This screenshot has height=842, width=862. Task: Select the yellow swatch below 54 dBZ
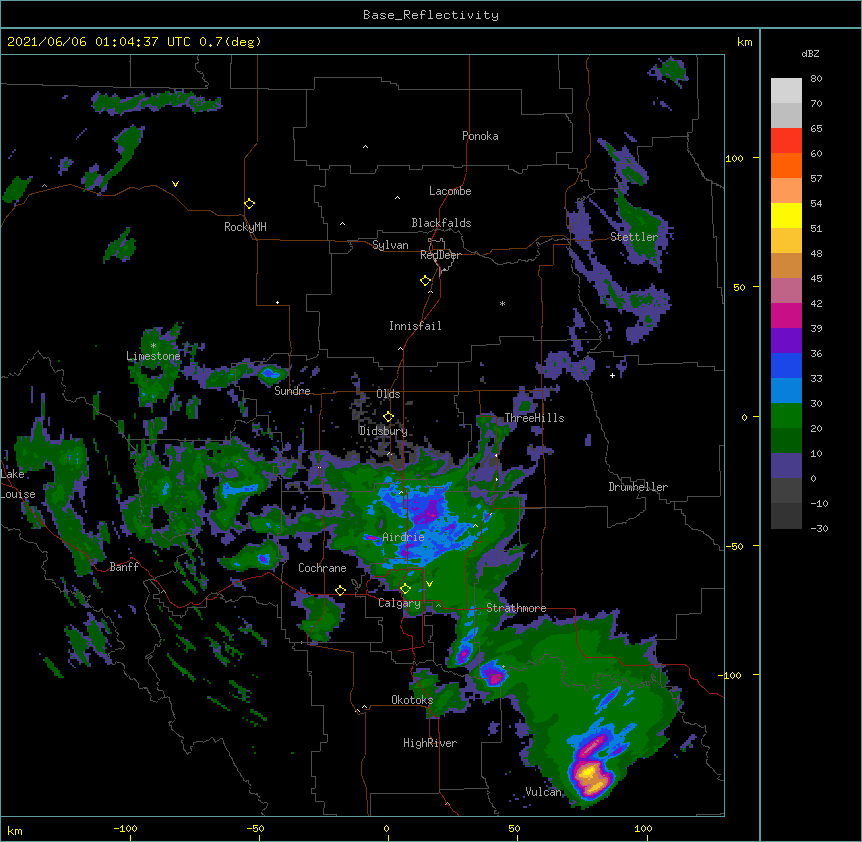click(x=786, y=215)
